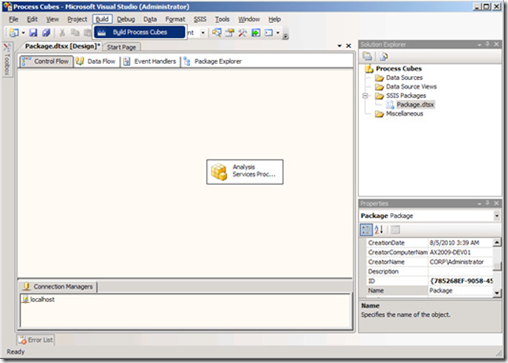The width and height of the screenshot is (508, 363).
Task: Switch to the Event Handlers tab
Action: pos(150,61)
